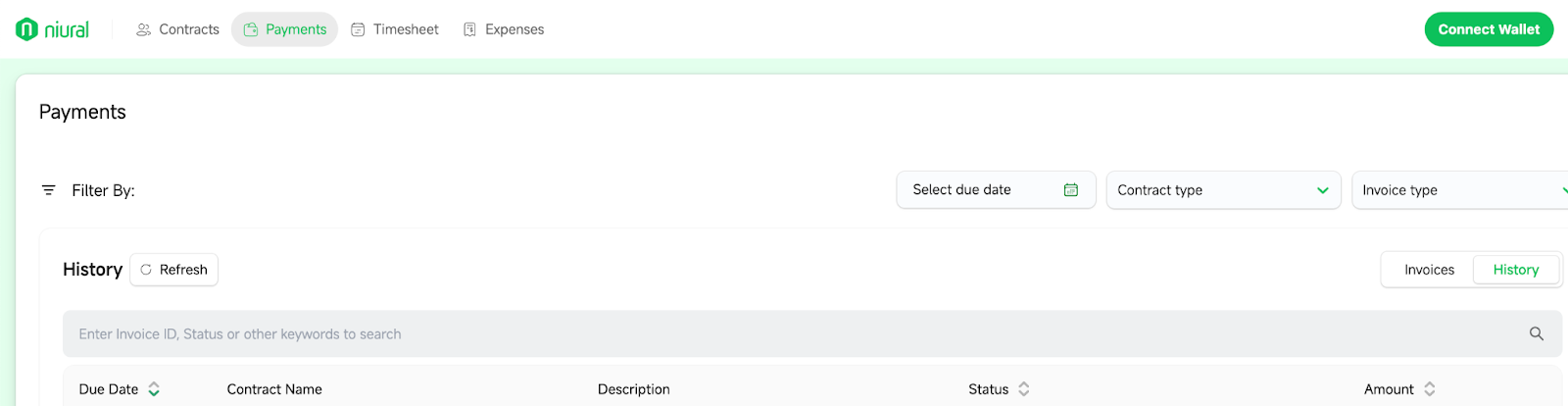Click the Expenses receipt icon
The image size is (1568, 406).
tap(469, 29)
